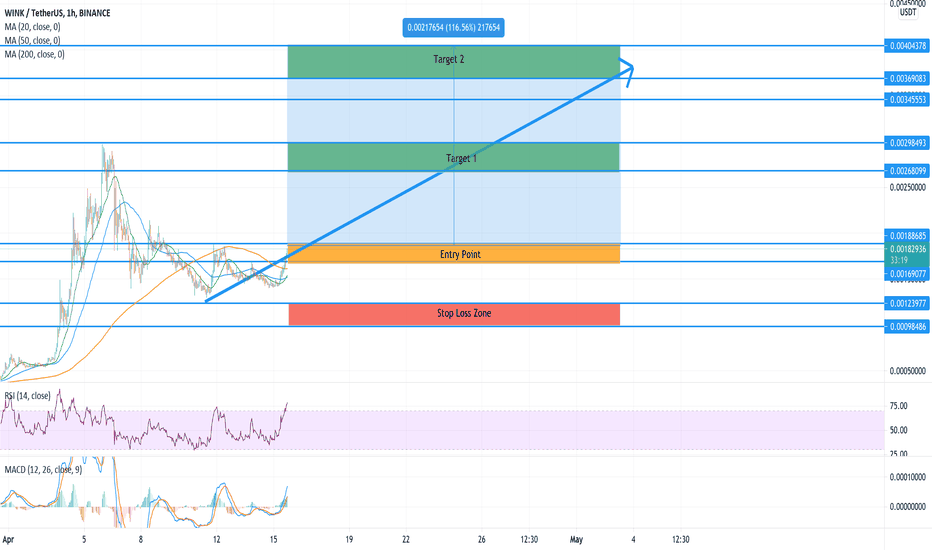The image size is (932, 550).
Task: Click the 8 date label on time axis
Action: [x=141, y=540]
